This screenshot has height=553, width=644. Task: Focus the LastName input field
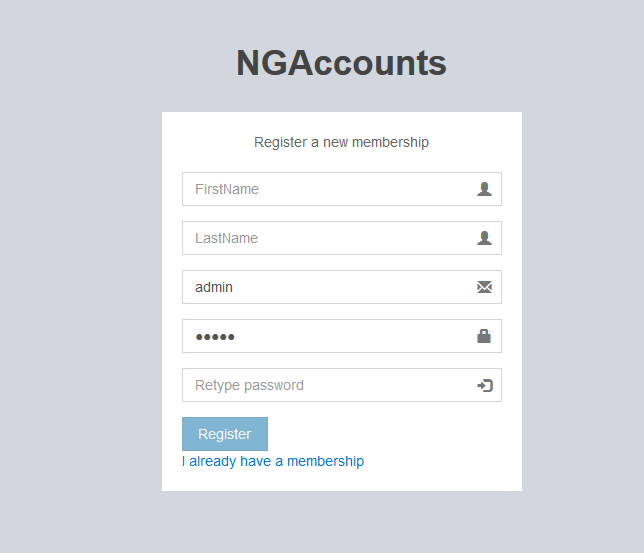[x=330, y=238]
